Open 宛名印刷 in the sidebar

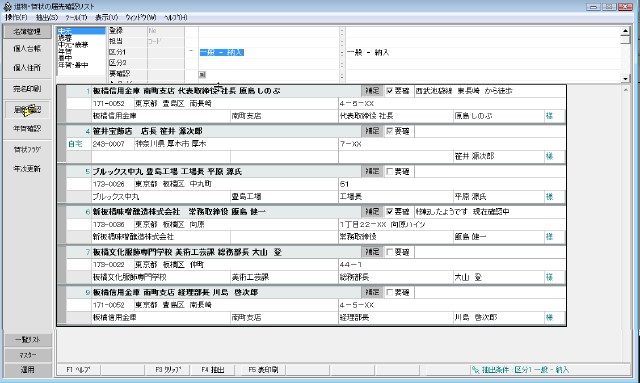[x=27, y=89]
